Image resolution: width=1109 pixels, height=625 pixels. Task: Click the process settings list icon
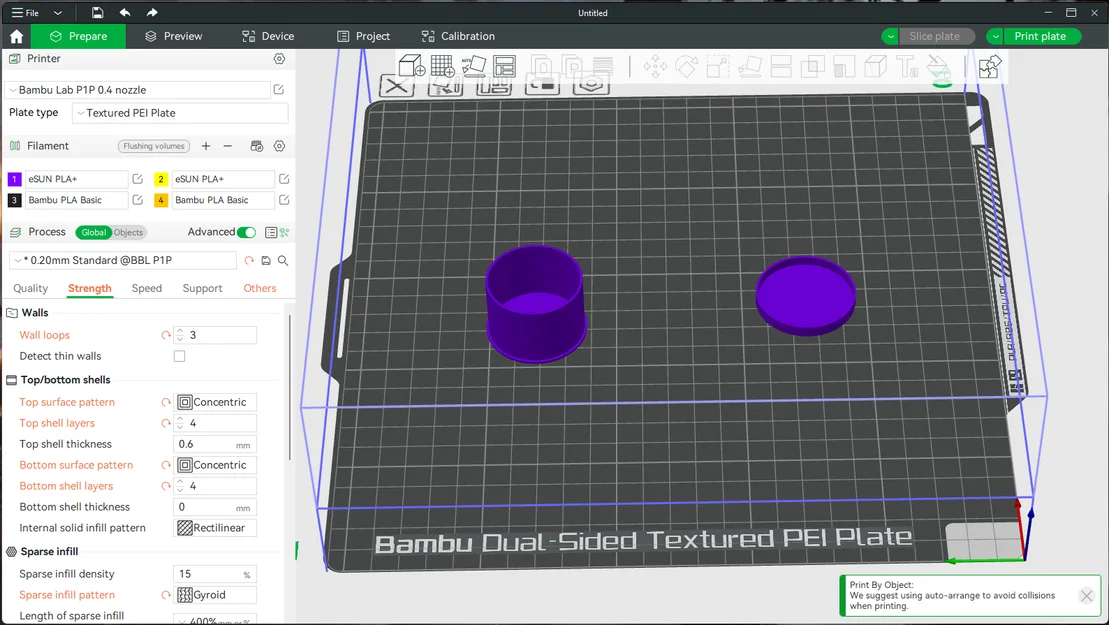[x=271, y=232]
